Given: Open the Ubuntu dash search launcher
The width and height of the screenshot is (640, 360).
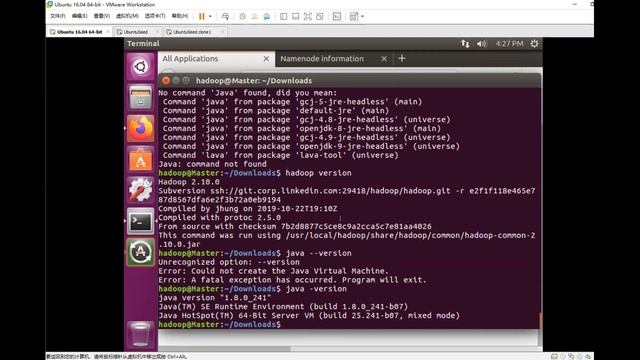Looking at the screenshot, I should [140, 67].
